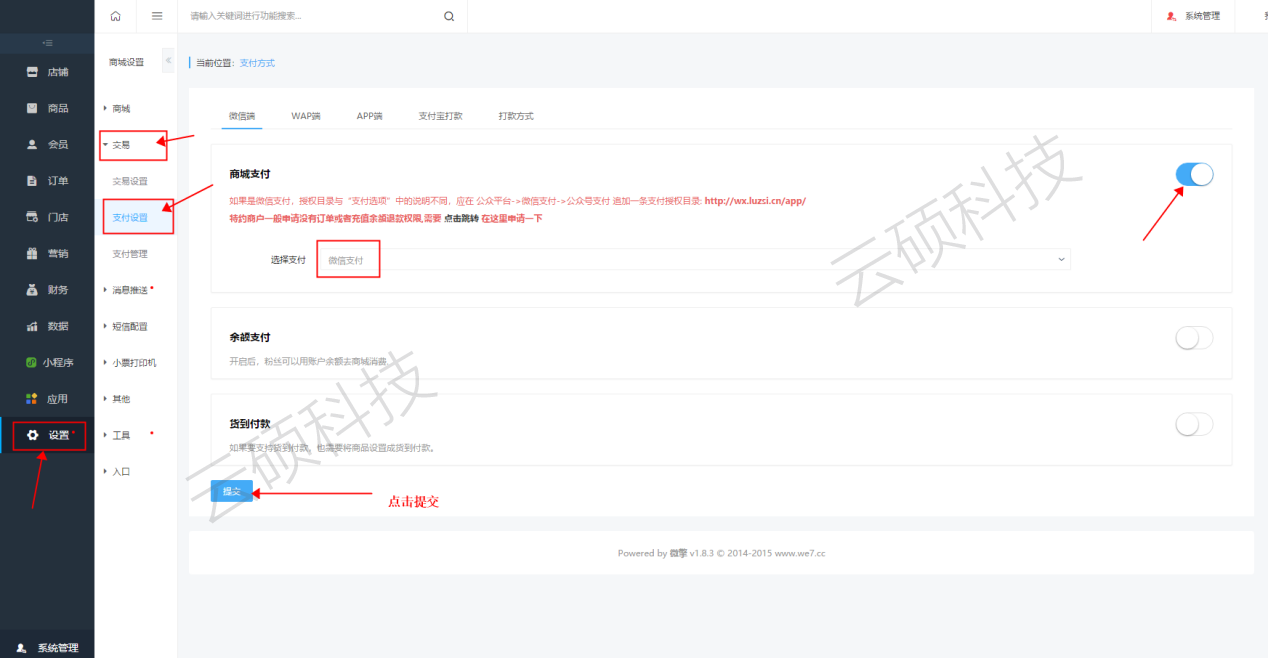1268x658 pixels.
Task: Open the 选择支付 dropdown
Action: click(692, 260)
